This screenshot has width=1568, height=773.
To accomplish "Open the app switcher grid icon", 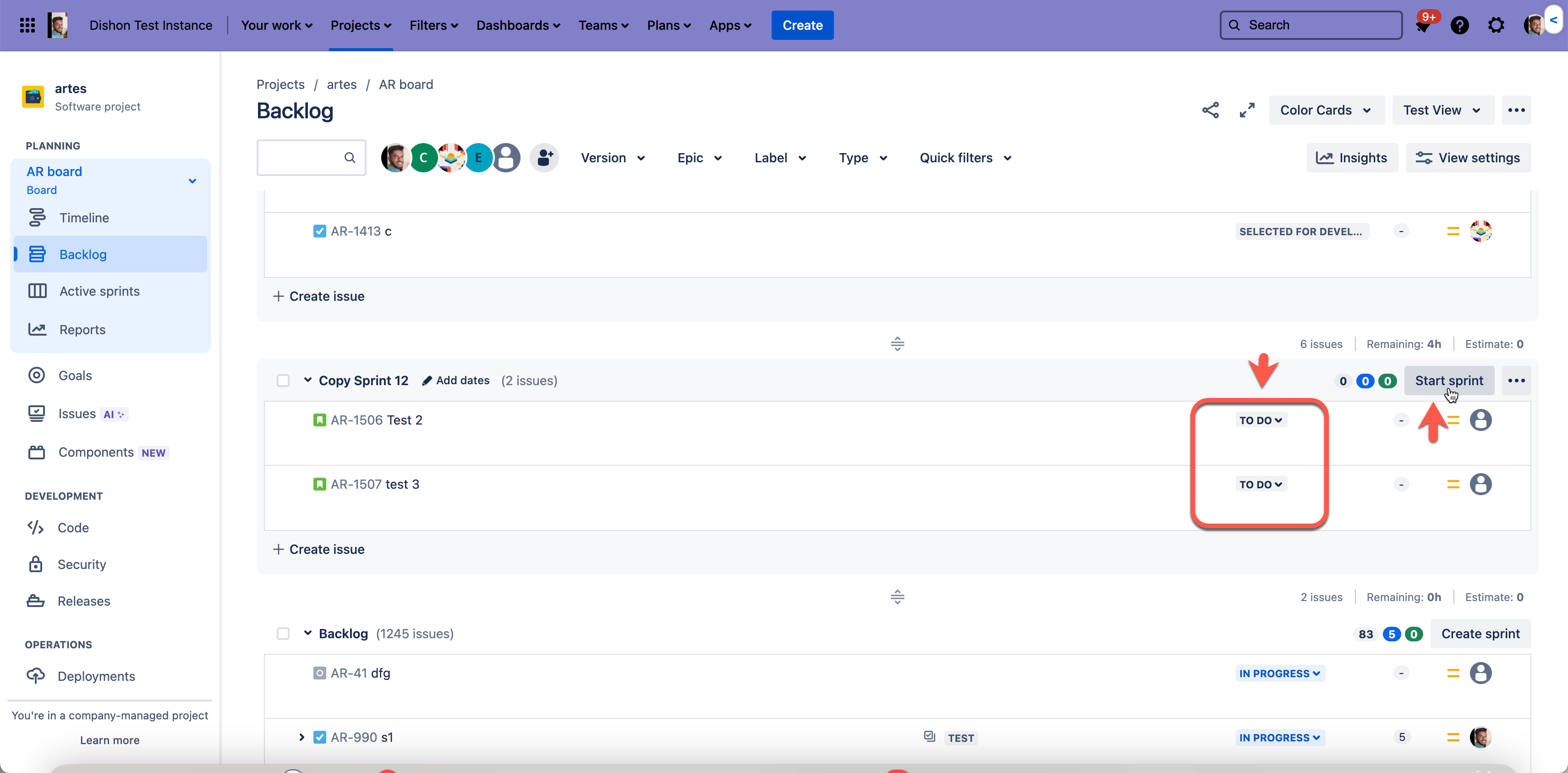I will pos(27,25).
